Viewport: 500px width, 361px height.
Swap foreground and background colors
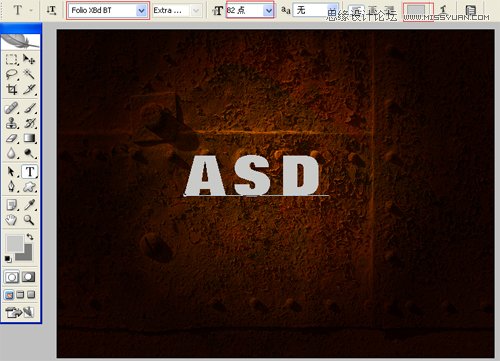30,237
